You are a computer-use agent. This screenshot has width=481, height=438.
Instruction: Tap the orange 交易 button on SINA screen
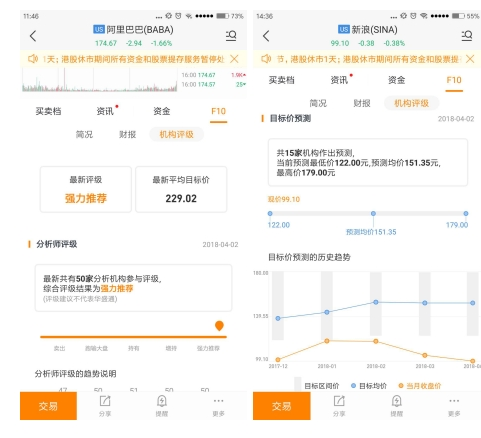282,406
